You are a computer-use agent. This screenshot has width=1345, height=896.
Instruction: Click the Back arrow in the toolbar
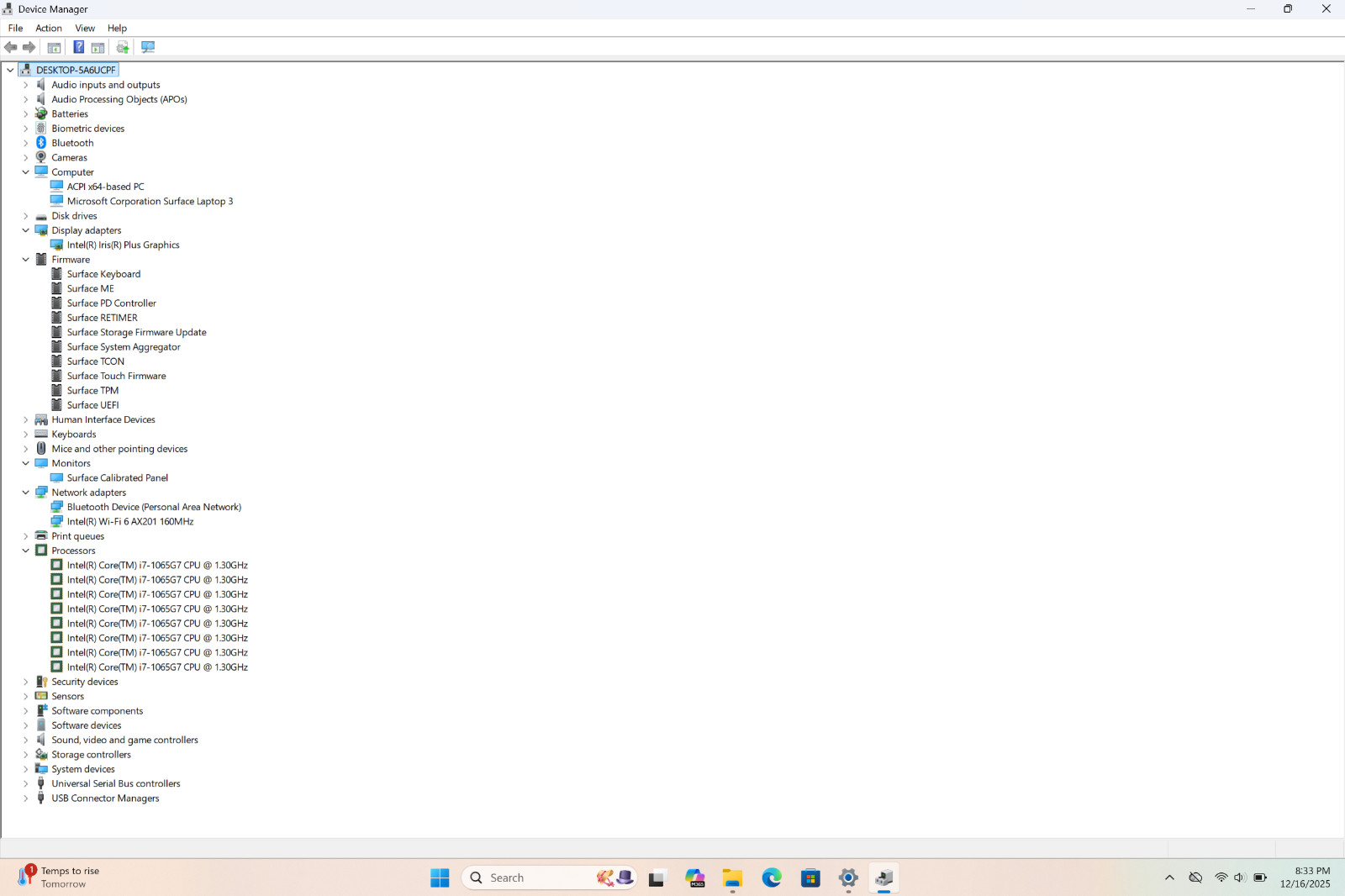(11, 47)
